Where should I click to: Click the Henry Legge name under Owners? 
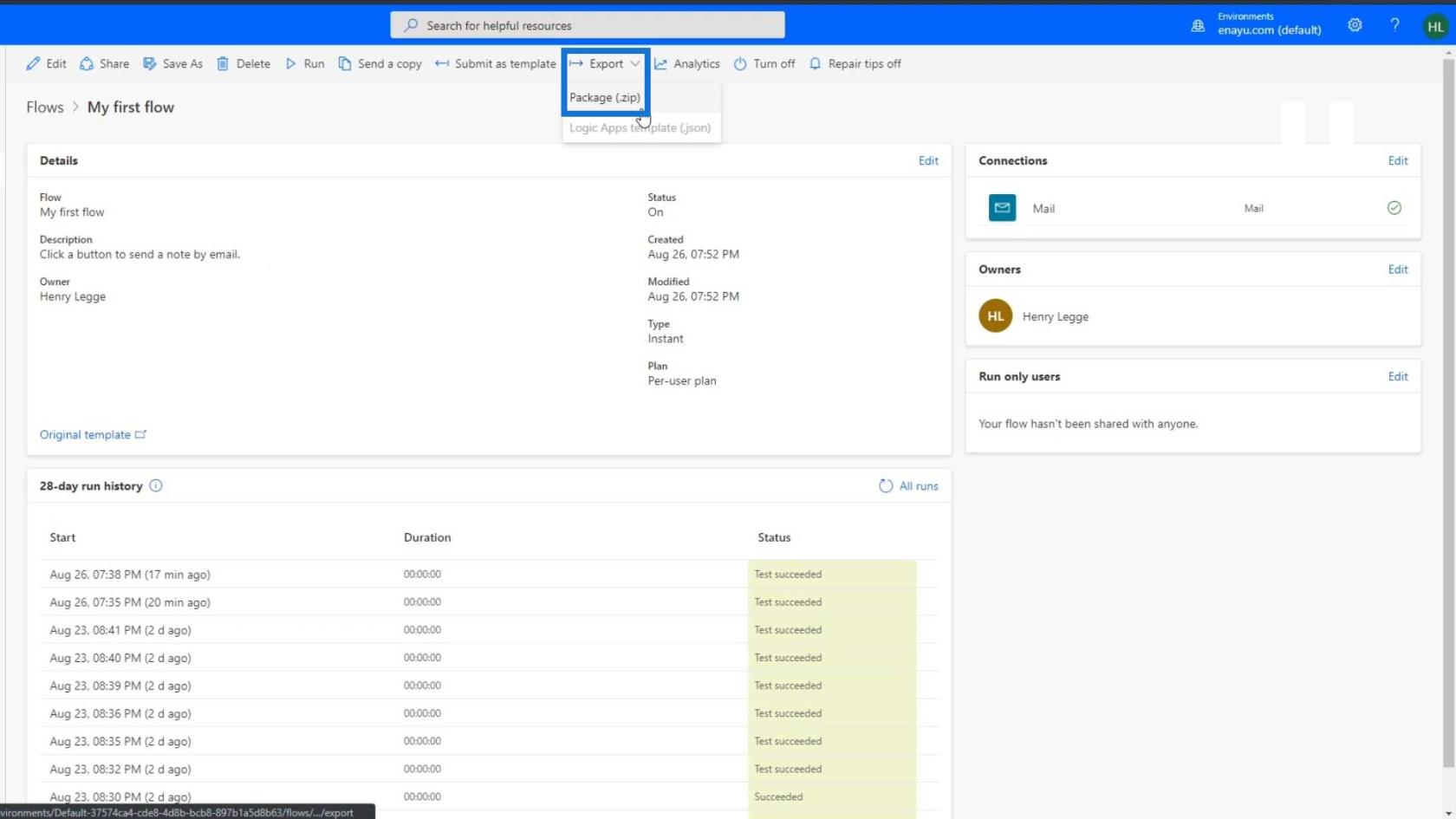tap(1056, 316)
